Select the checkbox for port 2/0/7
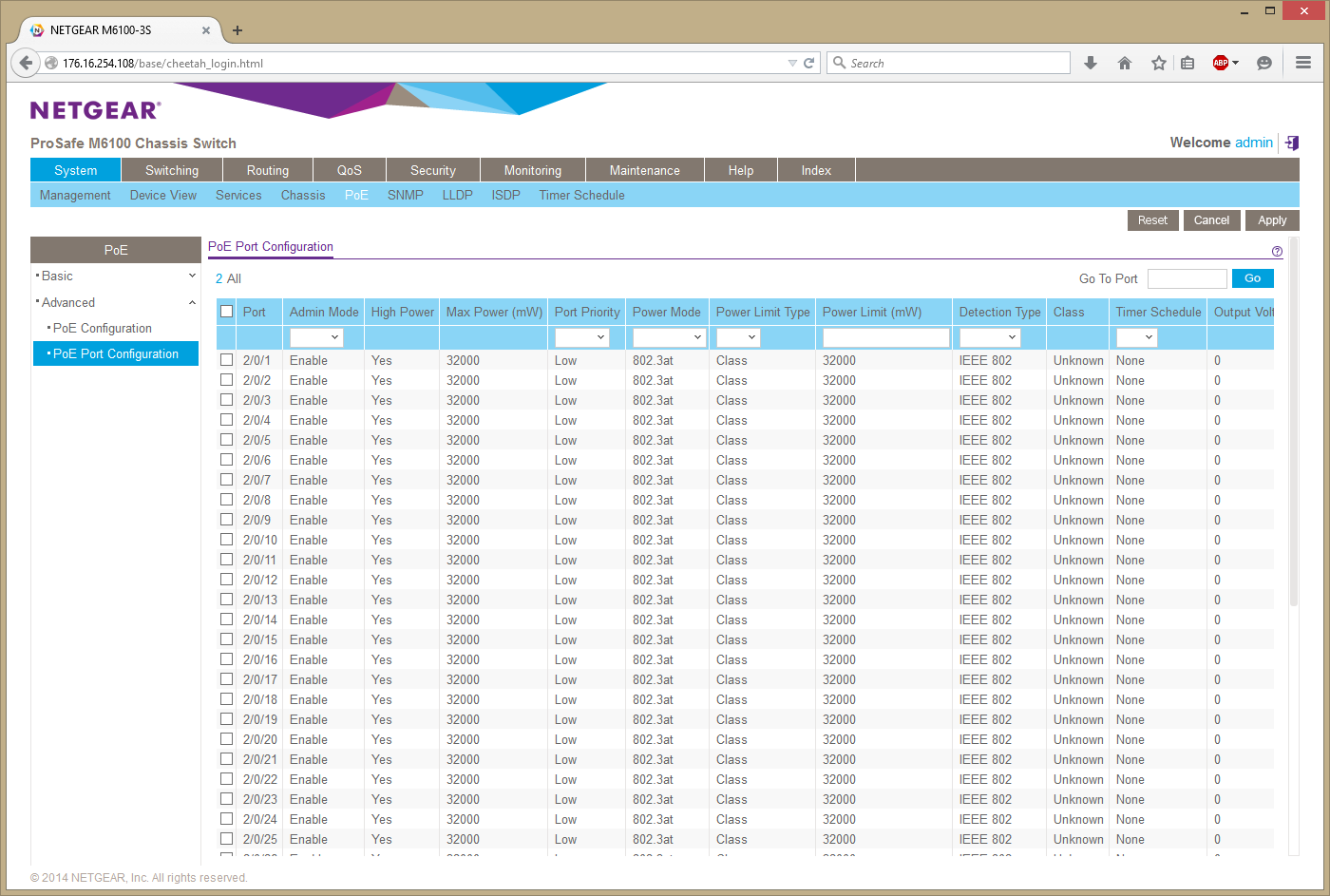The height and width of the screenshot is (896, 1330). pos(226,480)
